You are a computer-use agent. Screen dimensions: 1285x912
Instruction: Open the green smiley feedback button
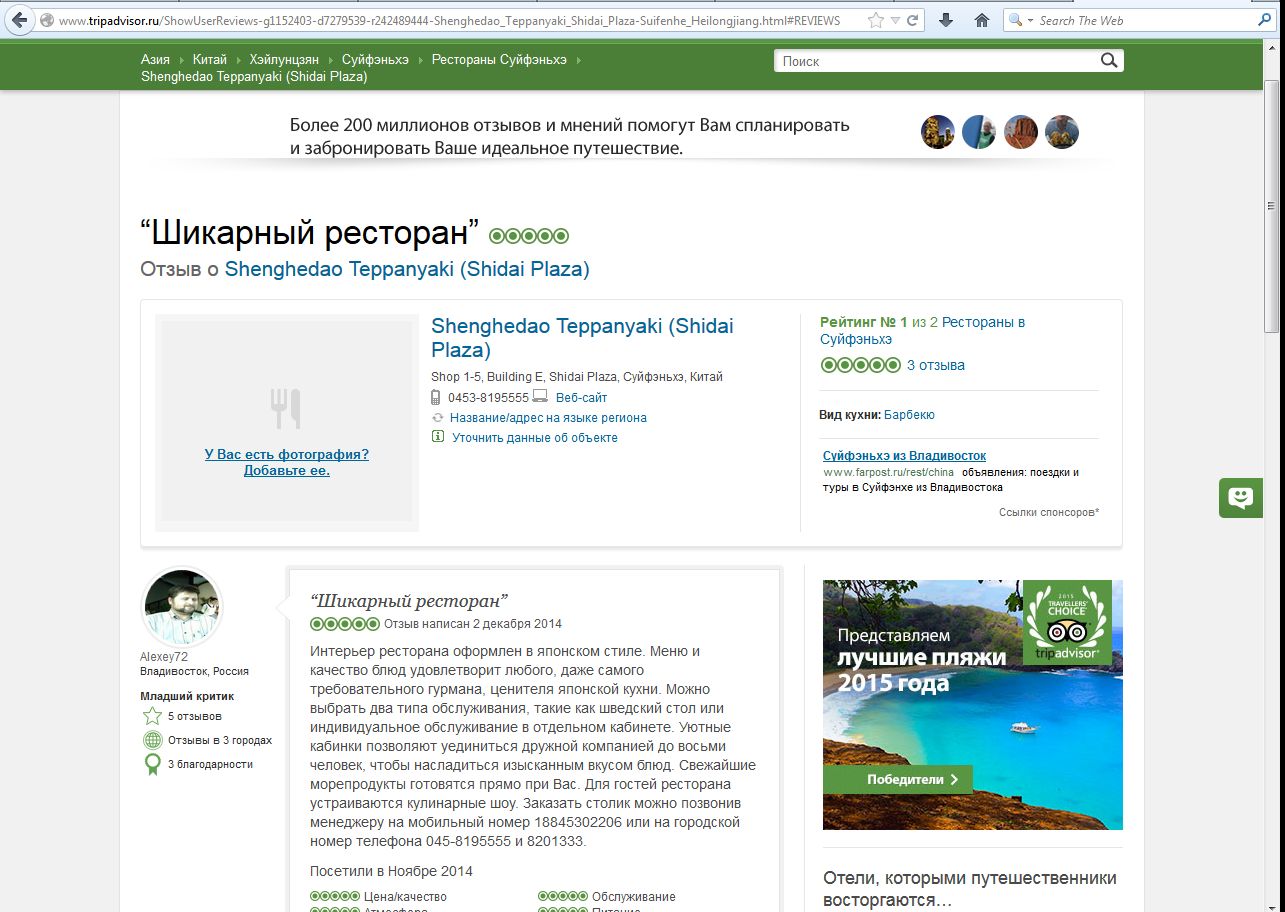pos(1241,498)
